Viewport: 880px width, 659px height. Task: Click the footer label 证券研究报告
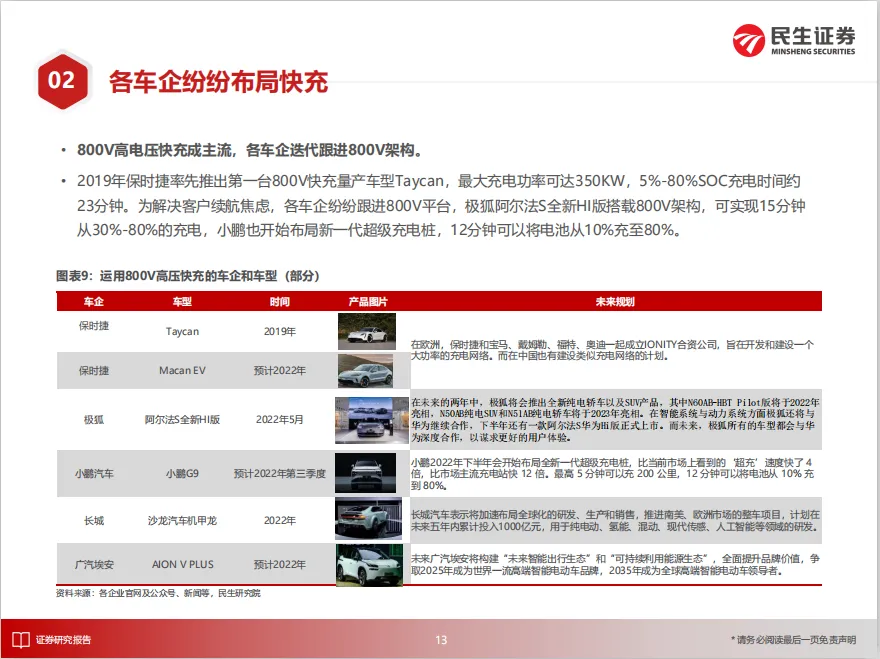(63, 639)
